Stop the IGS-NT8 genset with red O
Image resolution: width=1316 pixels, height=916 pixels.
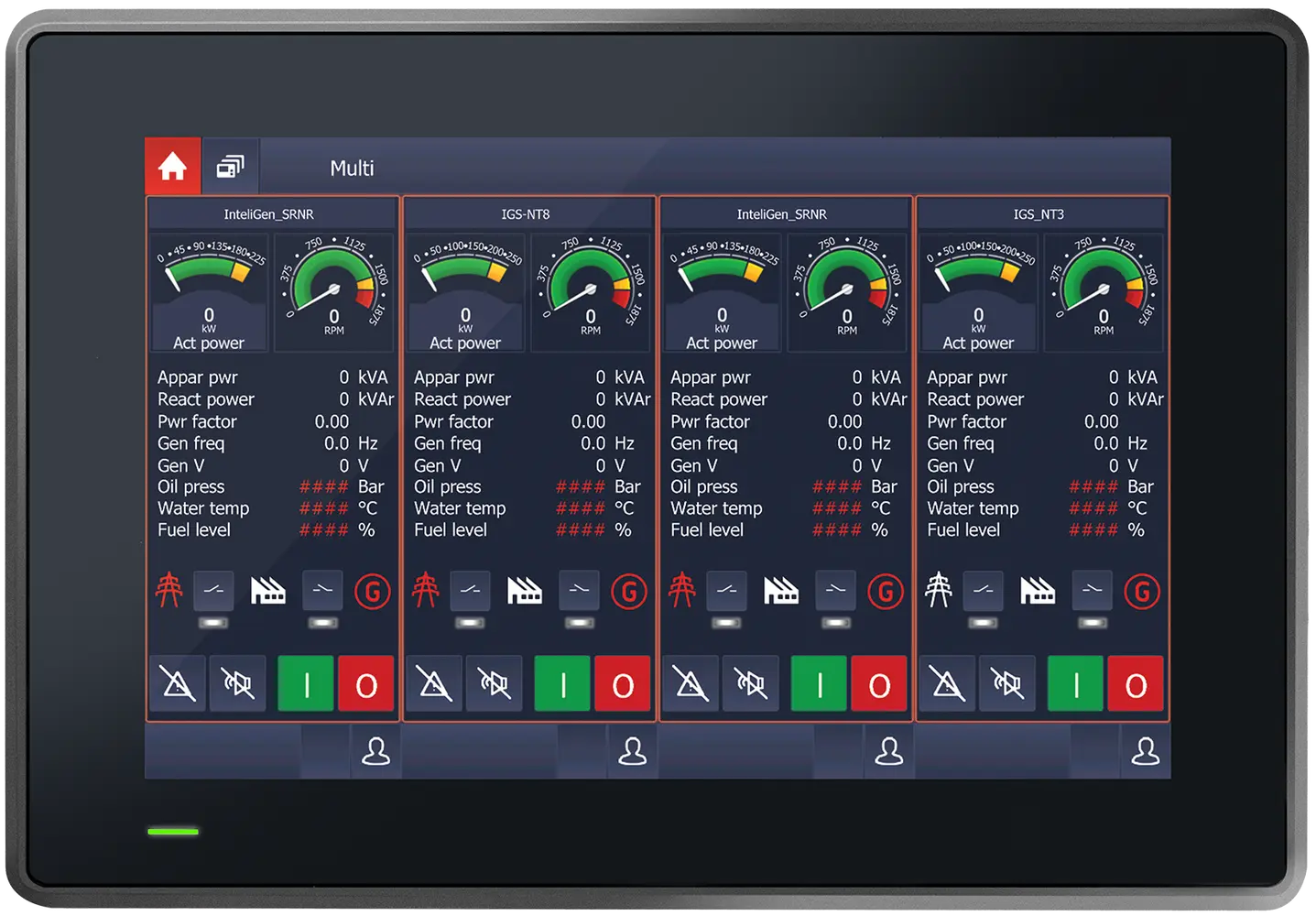pyautogui.click(x=623, y=683)
